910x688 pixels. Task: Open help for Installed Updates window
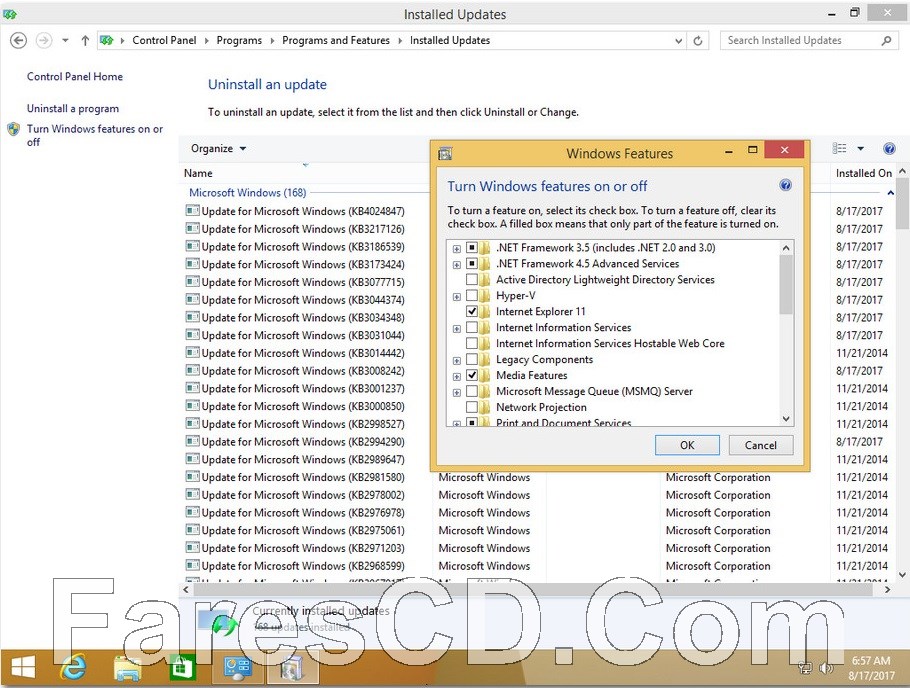point(889,149)
